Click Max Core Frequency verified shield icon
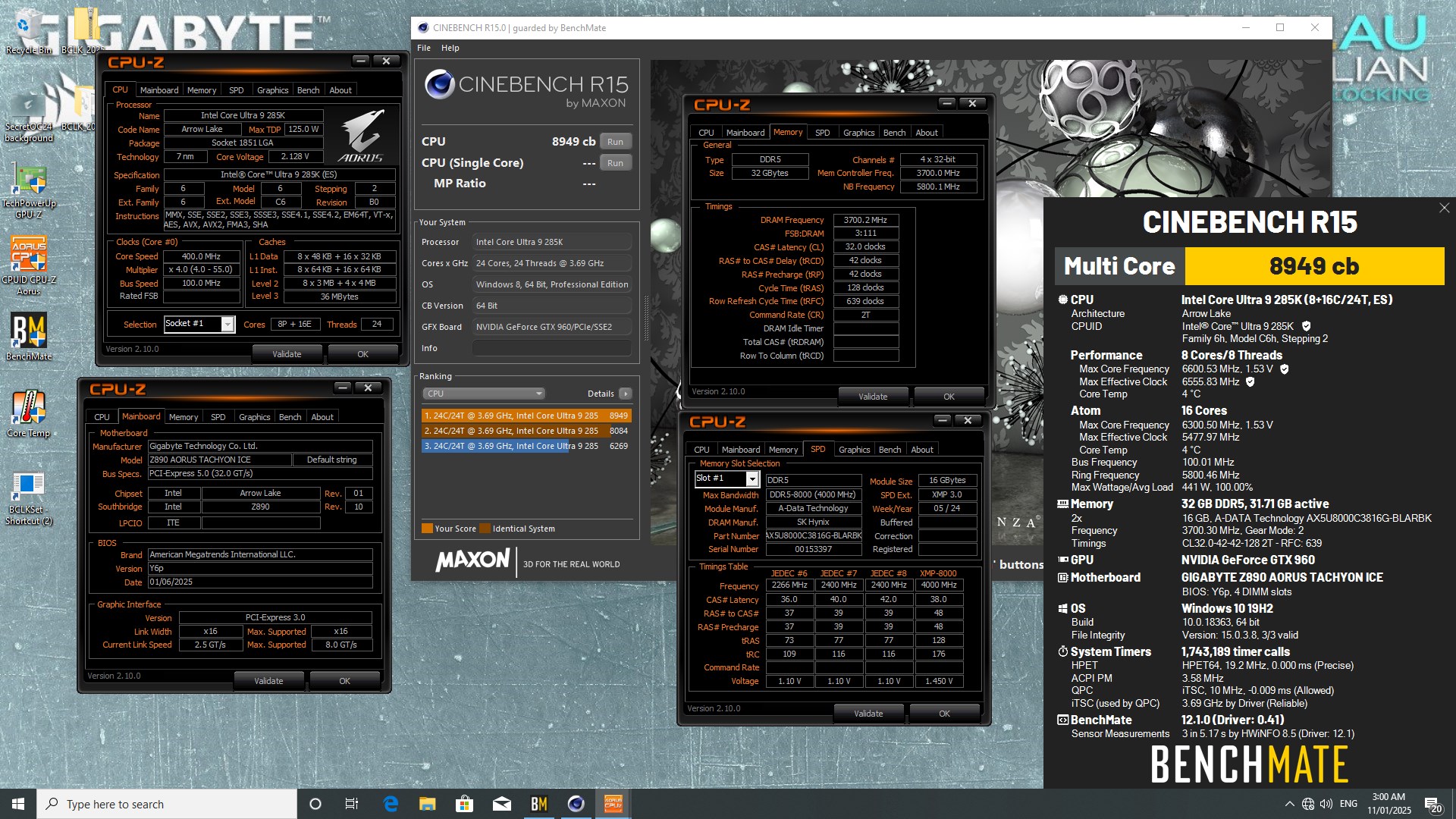Image resolution: width=1456 pixels, height=819 pixels. tap(1285, 369)
